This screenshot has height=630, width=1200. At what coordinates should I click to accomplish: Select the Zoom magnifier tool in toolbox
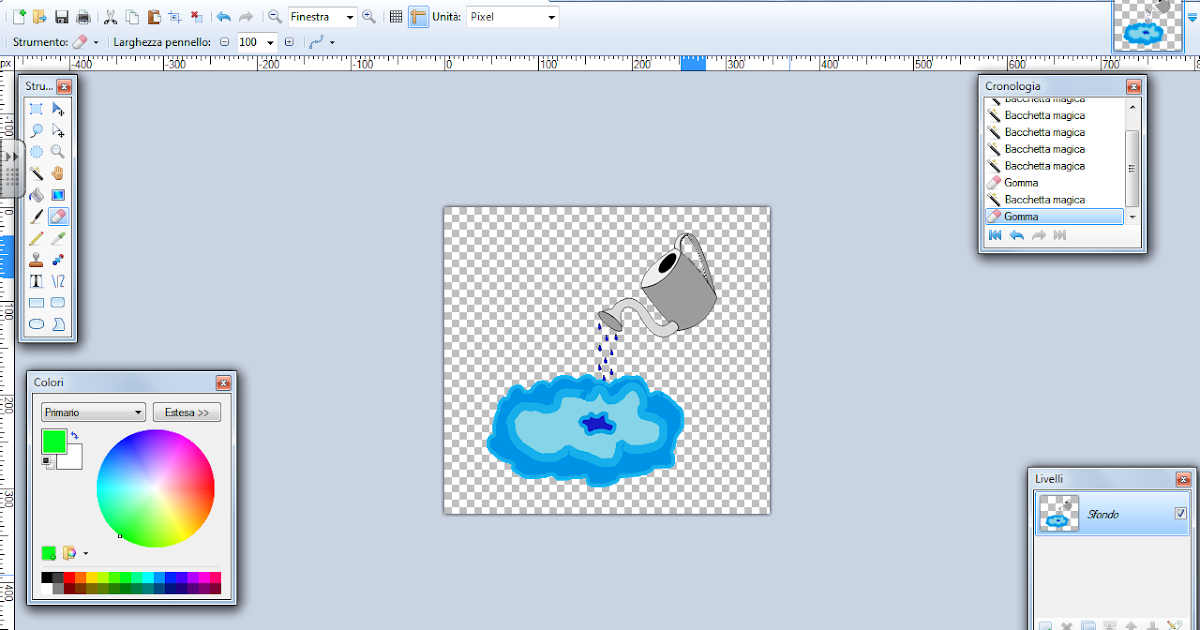click(x=58, y=152)
